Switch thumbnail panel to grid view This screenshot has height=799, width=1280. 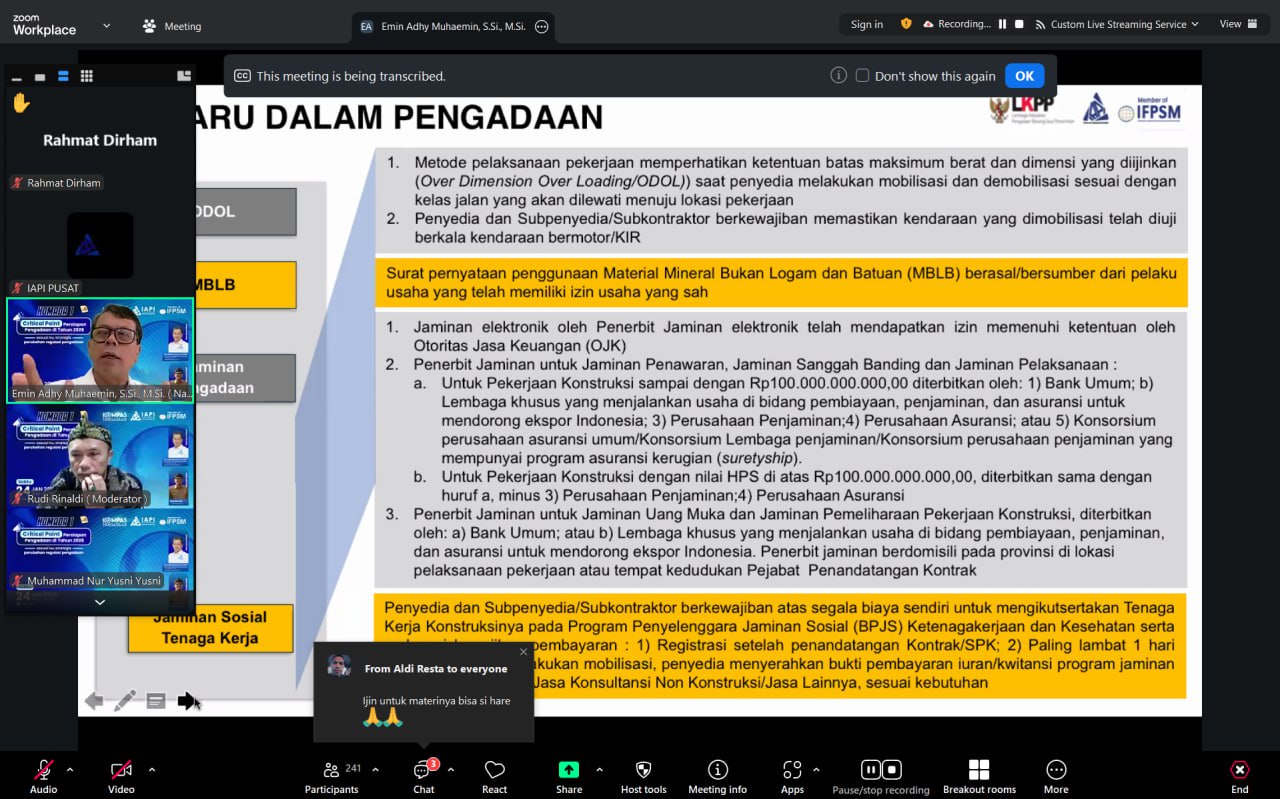[x=87, y=76]
